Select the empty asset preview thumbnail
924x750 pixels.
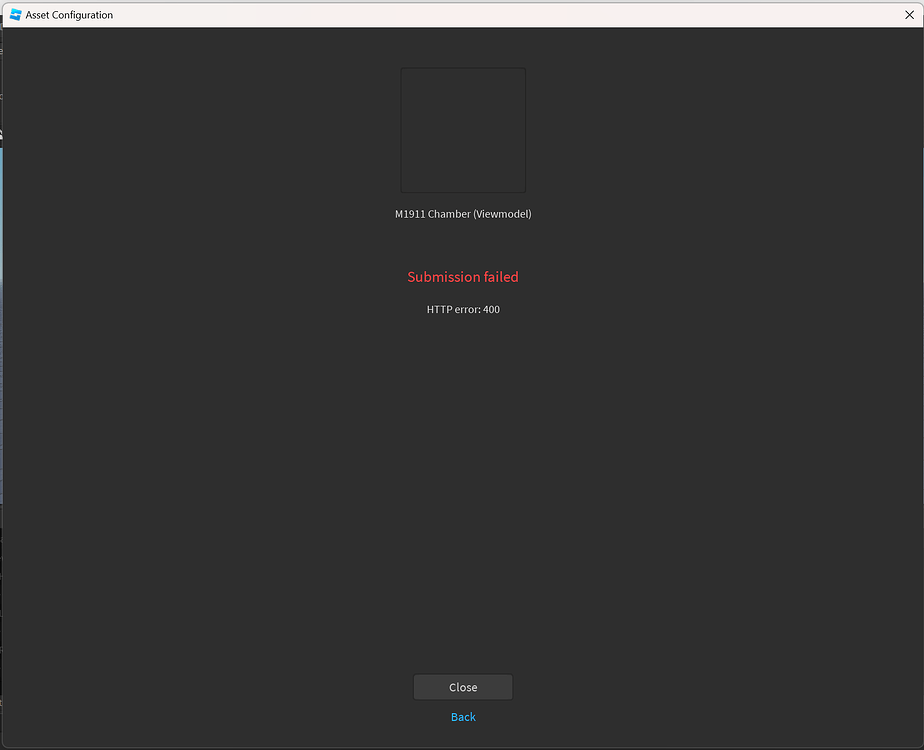(x=463, y=130)
